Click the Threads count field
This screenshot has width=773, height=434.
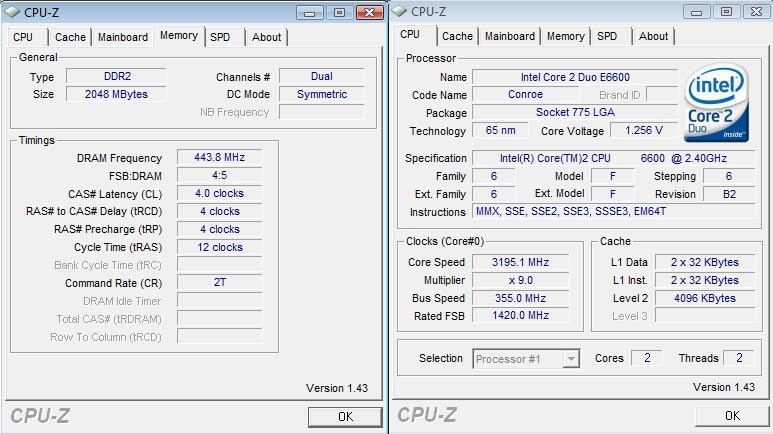coord(739,358)
